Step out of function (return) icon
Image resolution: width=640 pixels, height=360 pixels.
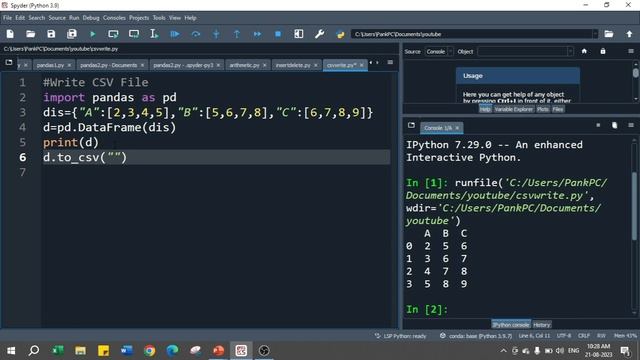tap(237, 34)
